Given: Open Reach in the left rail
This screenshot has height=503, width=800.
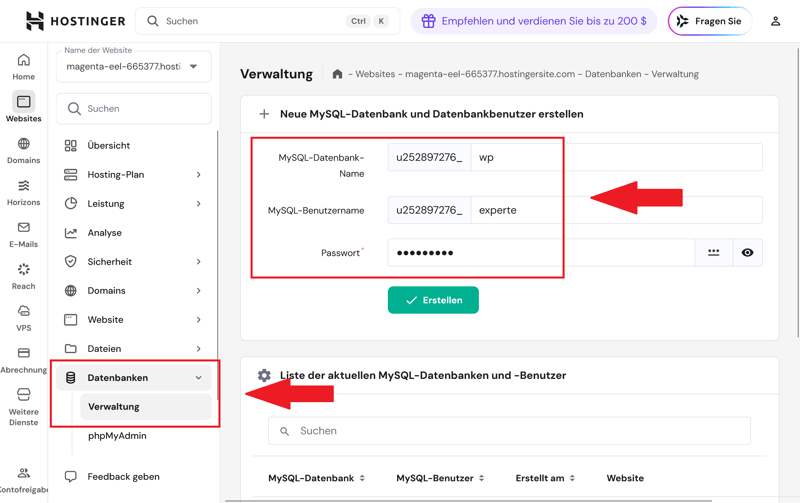Looking at the screenshot, I should coord(23,276).
